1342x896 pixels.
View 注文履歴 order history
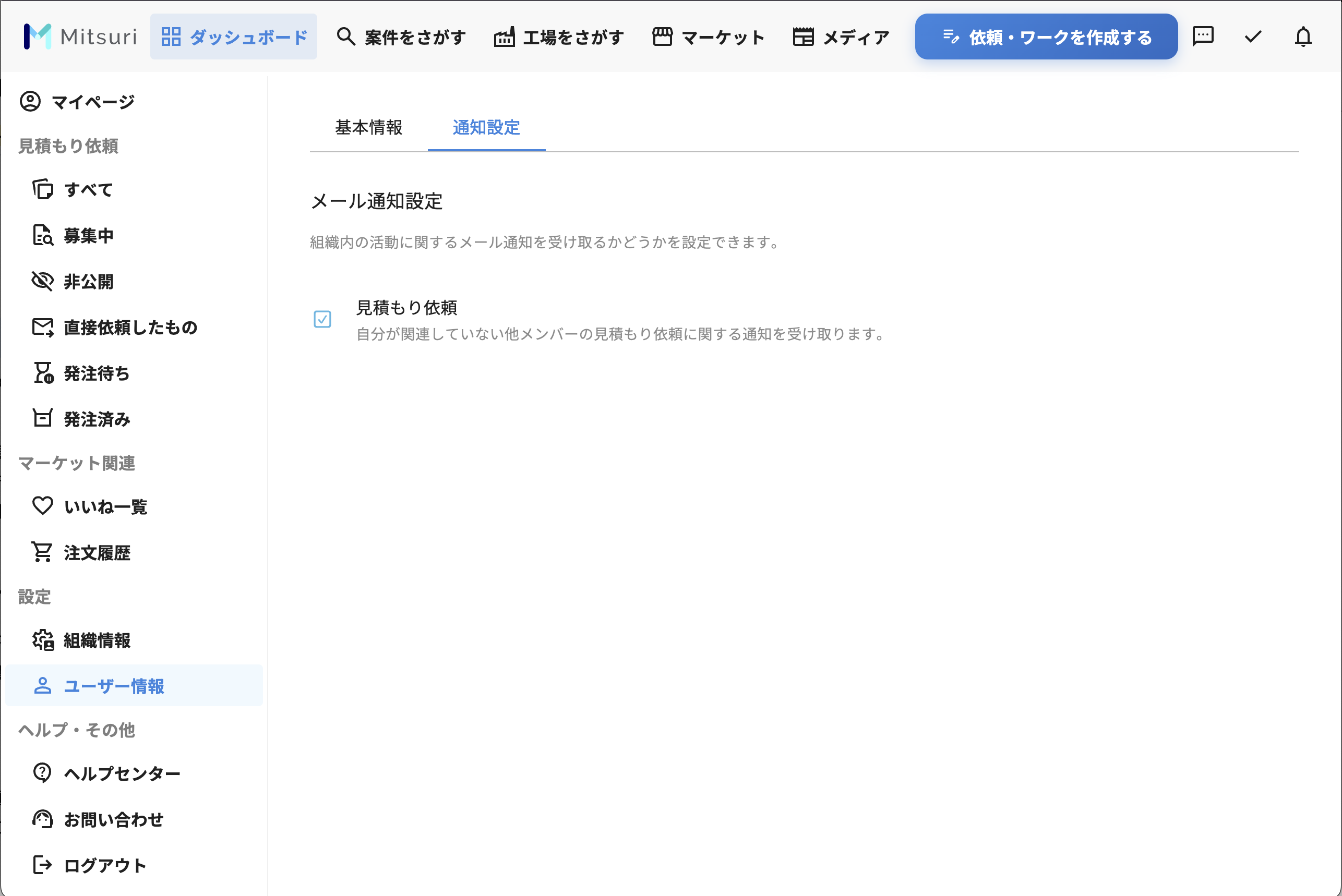(x=134, y=553)
